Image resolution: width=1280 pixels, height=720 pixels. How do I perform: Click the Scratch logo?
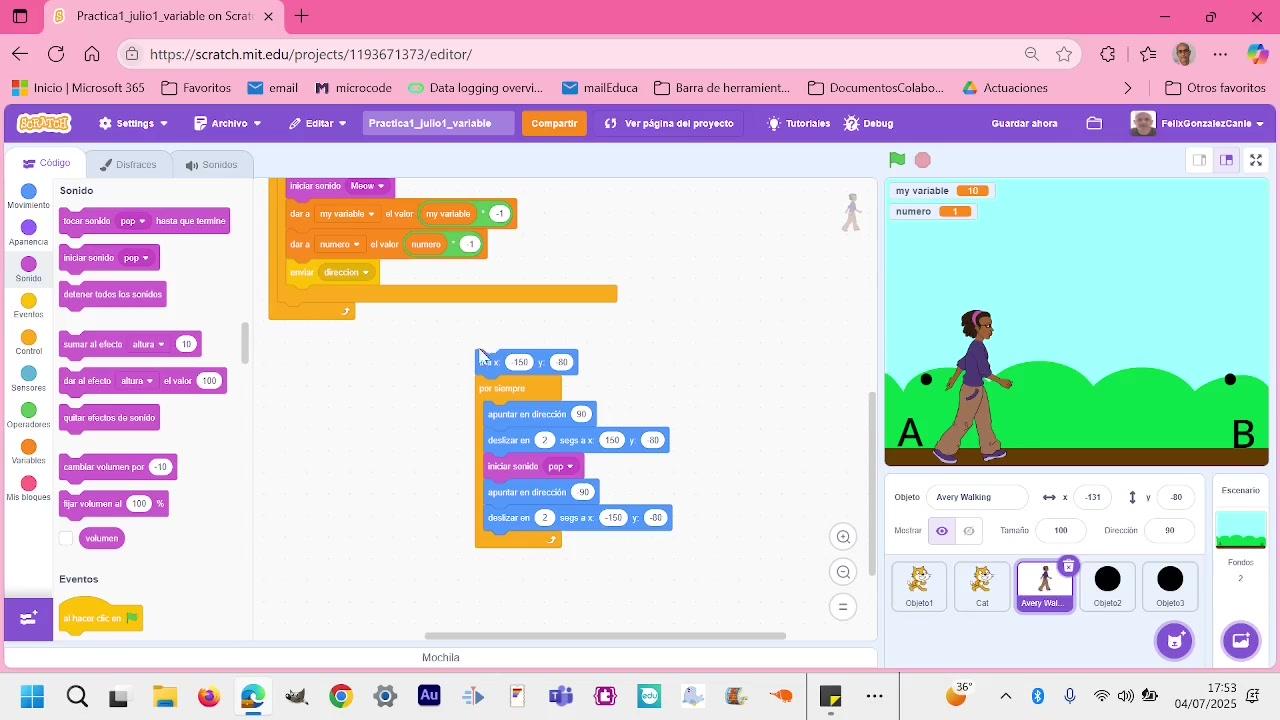coord(44,123)
